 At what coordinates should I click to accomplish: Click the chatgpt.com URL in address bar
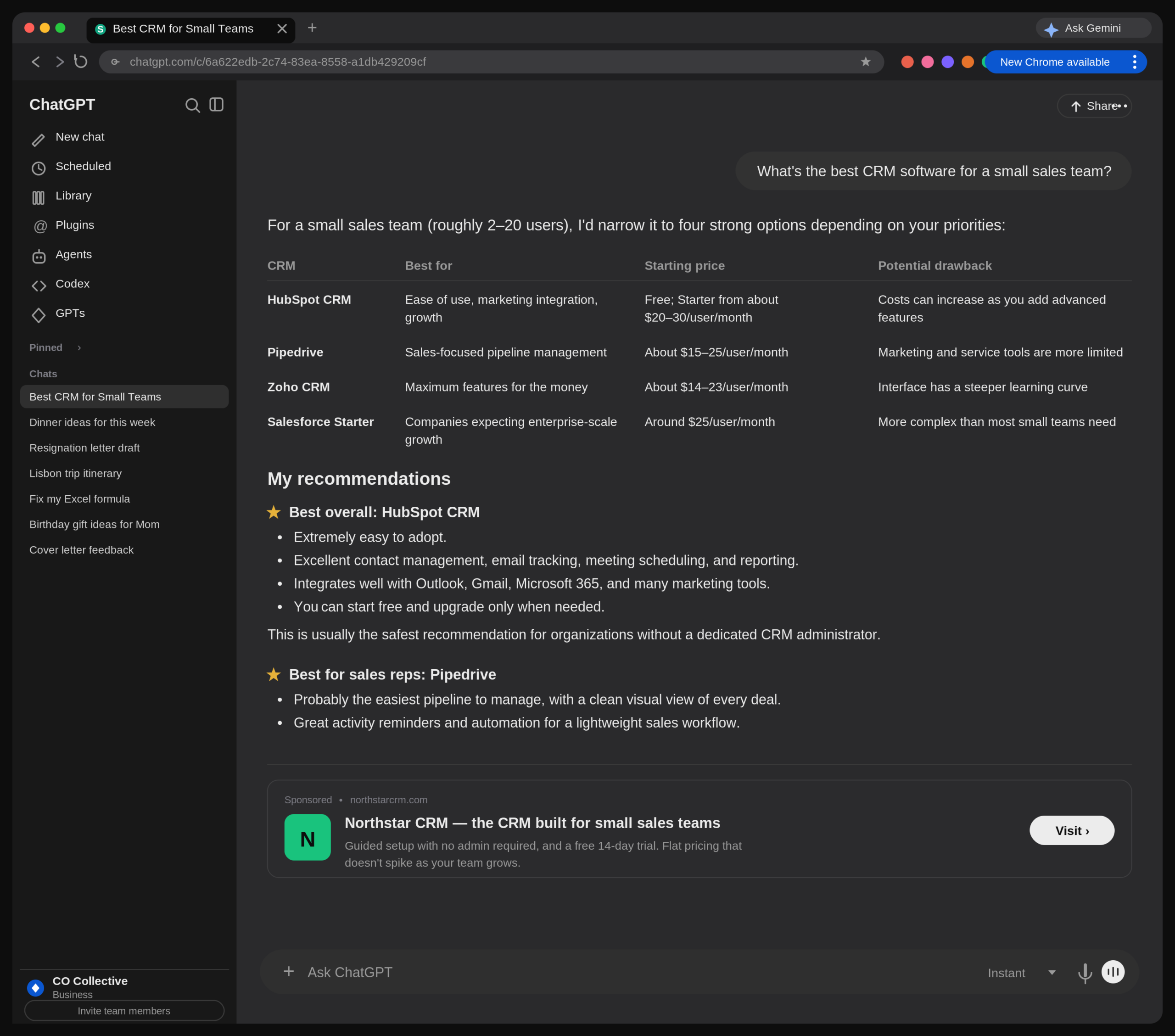click(x=278, y=62)
